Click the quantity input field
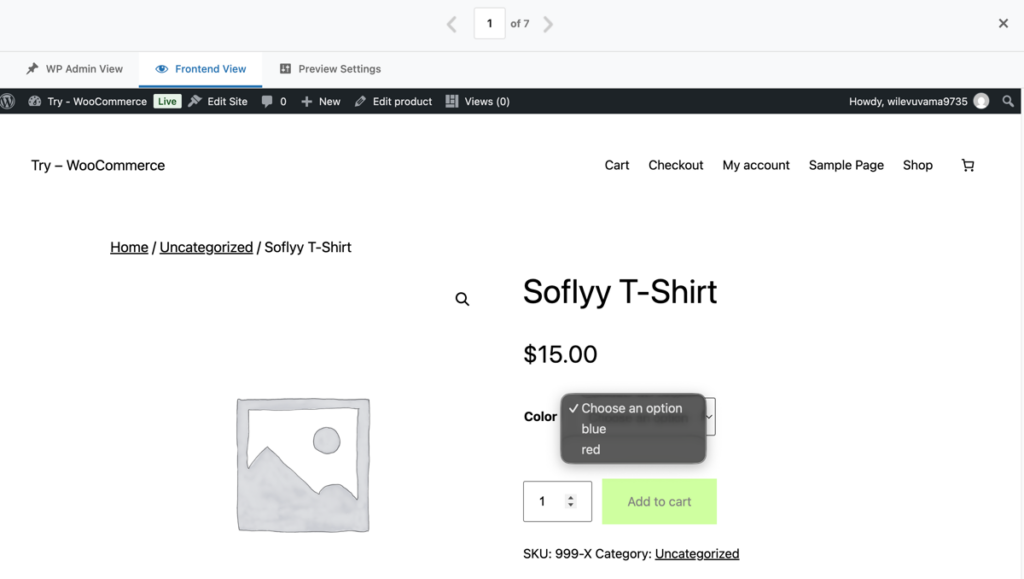Image resolution: width=1024 pixels, height=579 pixels. (557, 501)
